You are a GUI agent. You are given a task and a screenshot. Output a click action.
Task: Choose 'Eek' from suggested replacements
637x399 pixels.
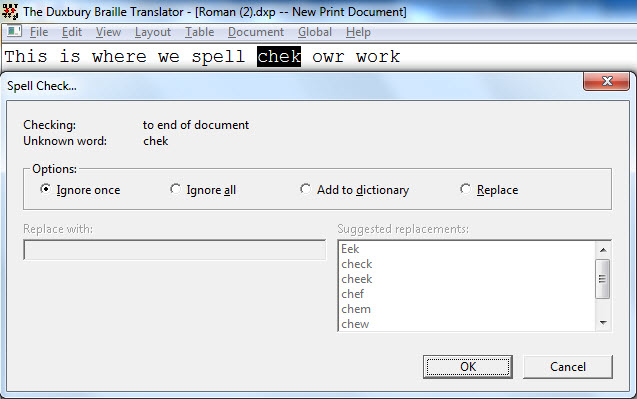pyautogui.click(x=350, y=249)
